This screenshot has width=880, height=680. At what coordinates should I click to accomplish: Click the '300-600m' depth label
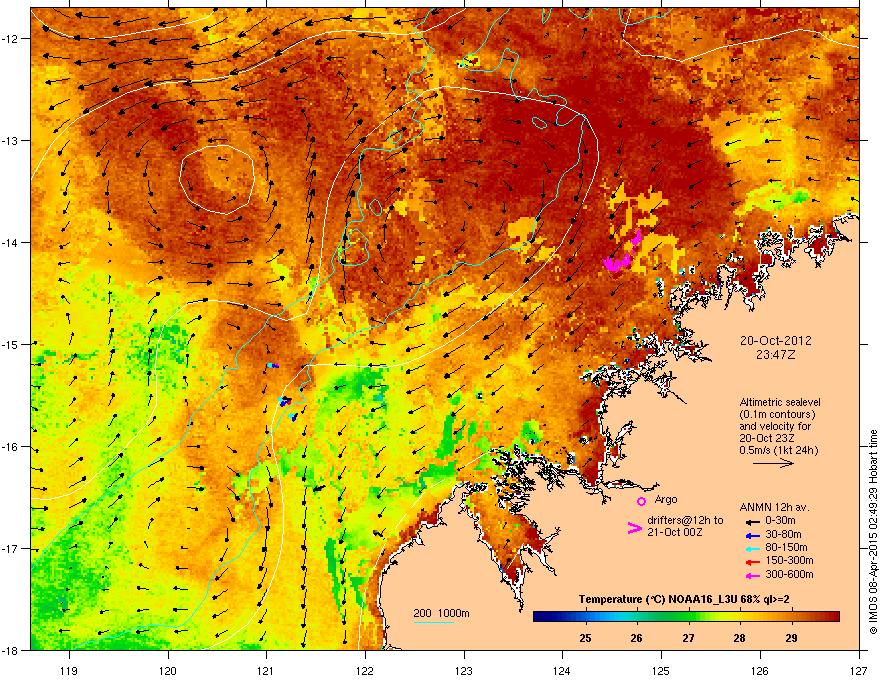789,574
